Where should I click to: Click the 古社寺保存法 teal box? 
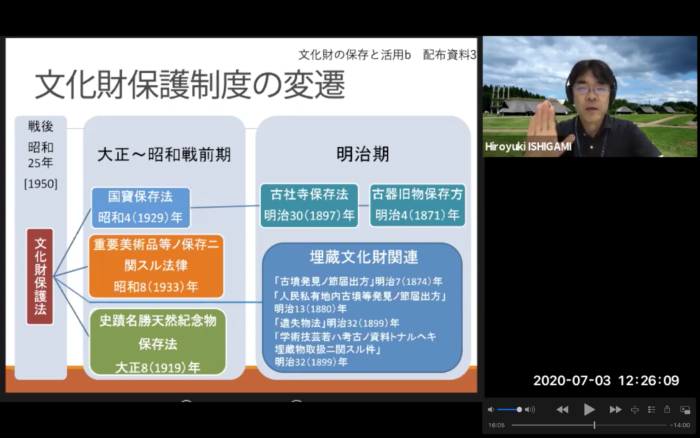308,203
